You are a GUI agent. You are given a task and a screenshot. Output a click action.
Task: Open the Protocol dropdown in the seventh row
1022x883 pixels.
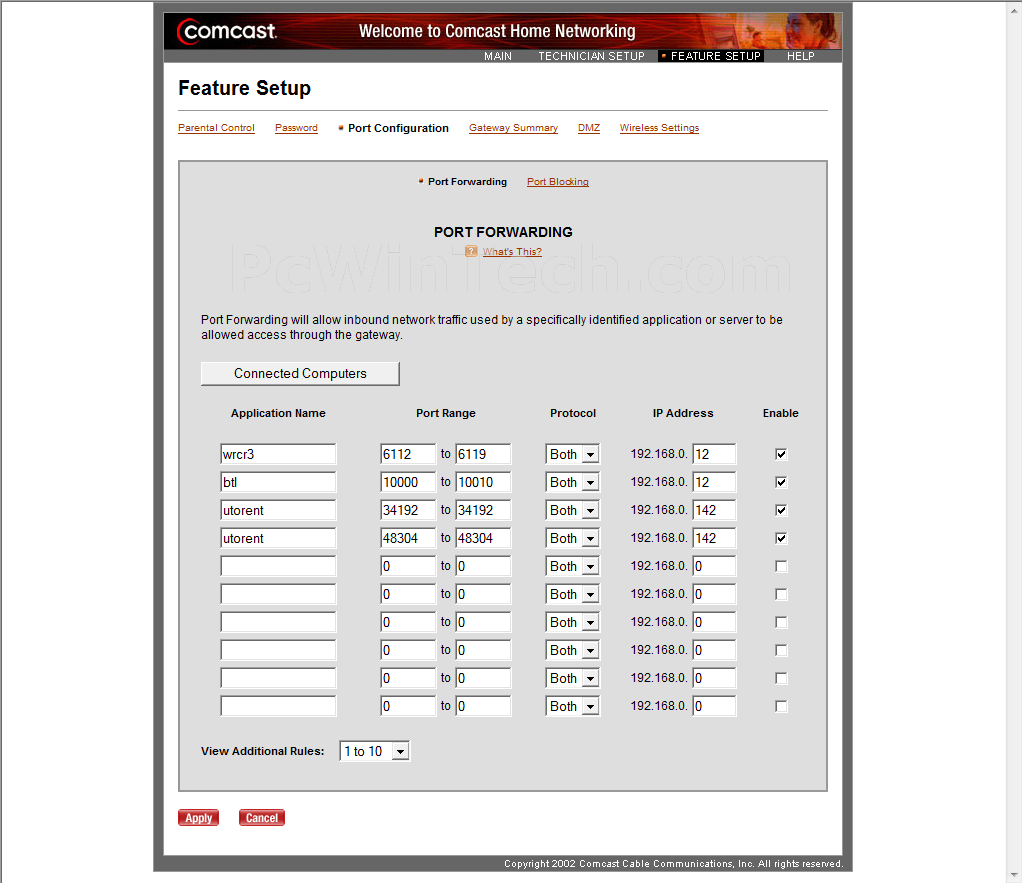coord(572,622)
